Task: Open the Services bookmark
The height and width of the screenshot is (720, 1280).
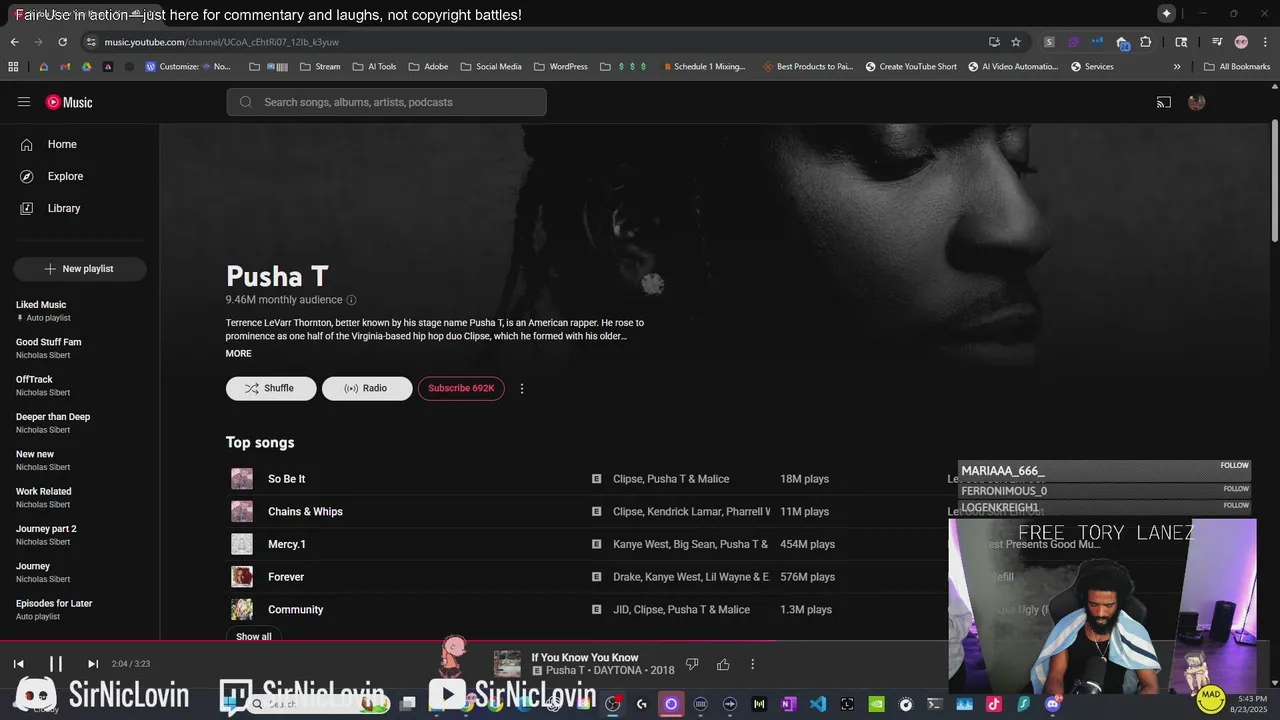Action: pyautogui.click(x=1092, y=67)
